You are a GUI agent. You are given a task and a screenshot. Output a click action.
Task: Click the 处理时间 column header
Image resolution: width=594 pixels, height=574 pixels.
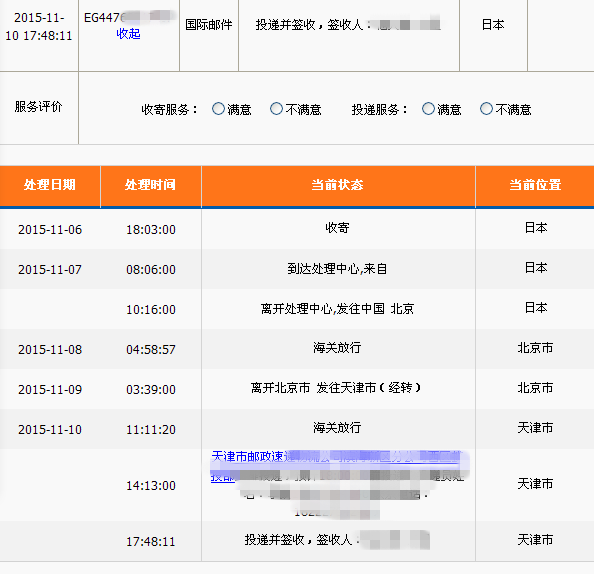[151, 185]
